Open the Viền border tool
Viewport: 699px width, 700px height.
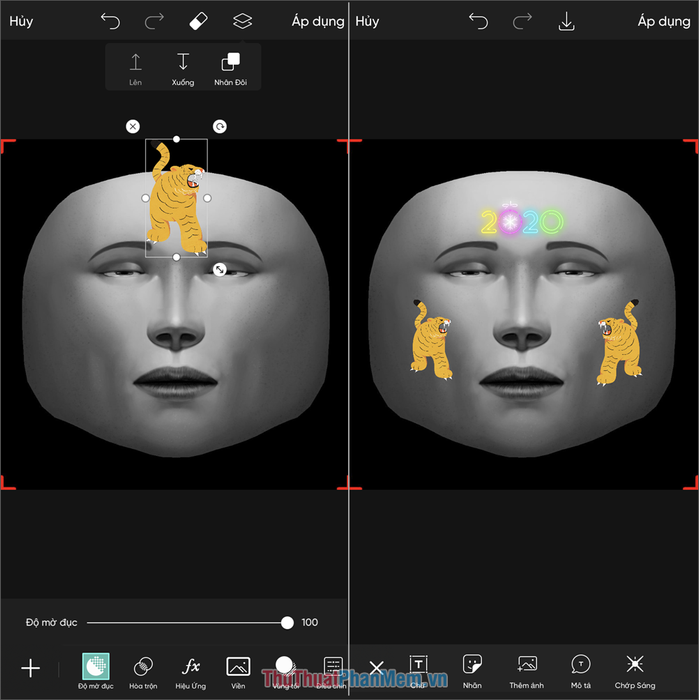pyautogui.click(x=238, y=671)
